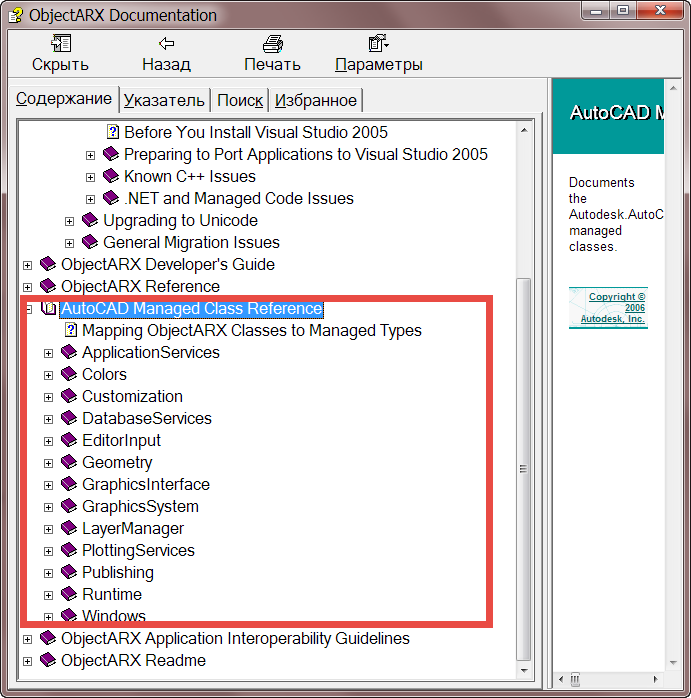The image size is (691, 698).
Task: Click the ObjectARX Documentation title bar help icon
Action: pyautogui.click(x=16, y=15)
